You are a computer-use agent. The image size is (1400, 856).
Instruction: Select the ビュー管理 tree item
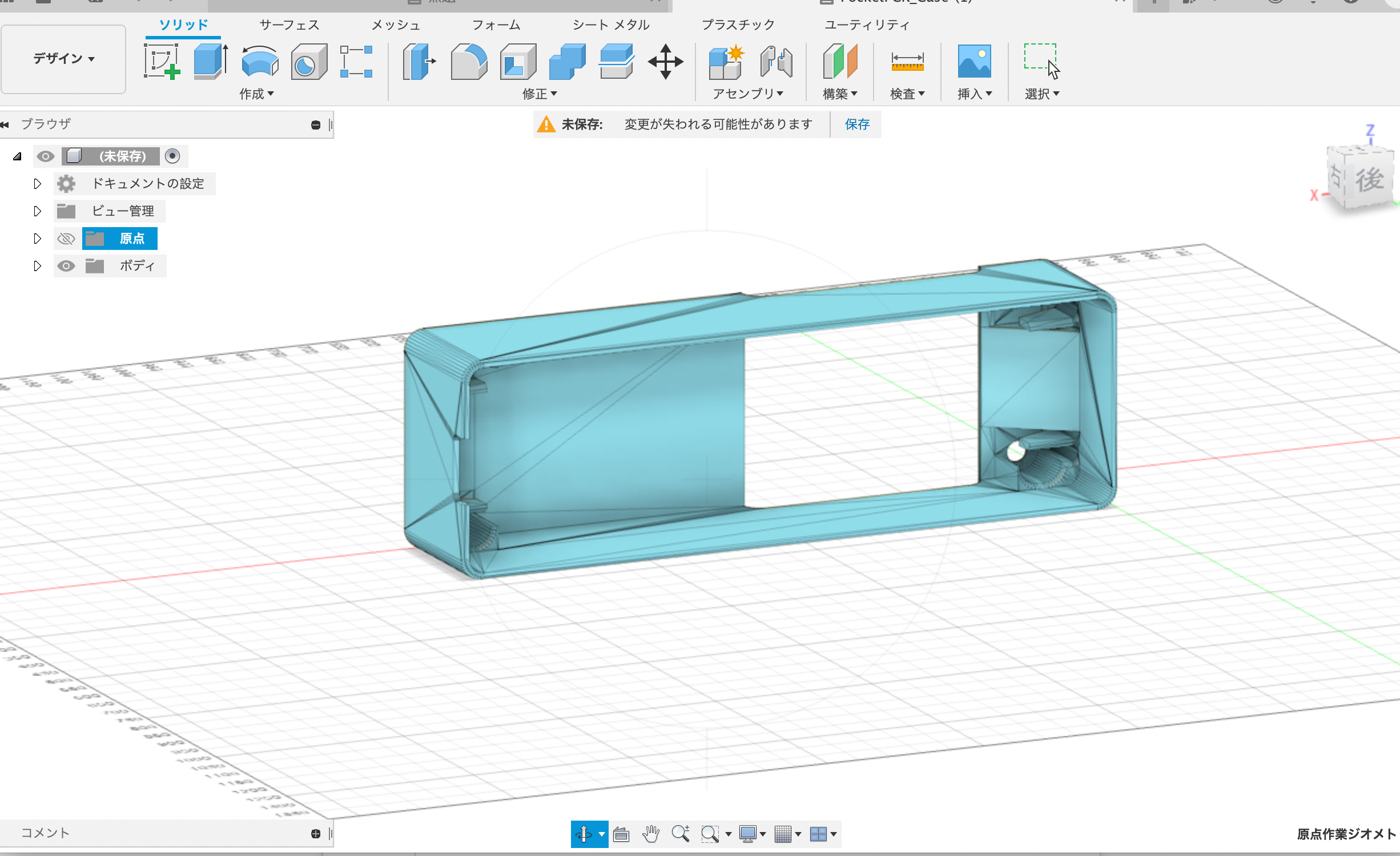[123, 211]
